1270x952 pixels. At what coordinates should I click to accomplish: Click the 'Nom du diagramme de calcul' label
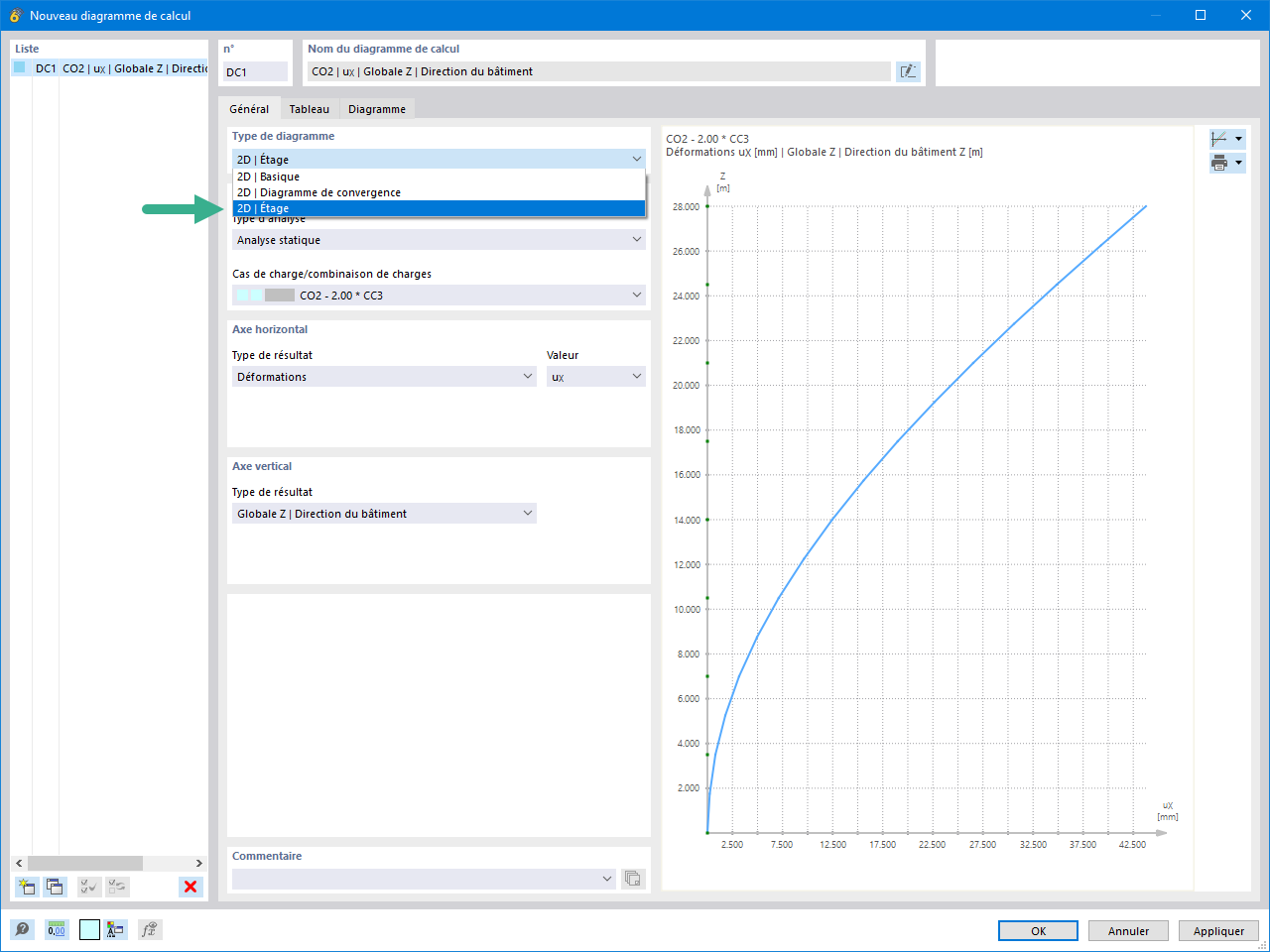[384, 49]
